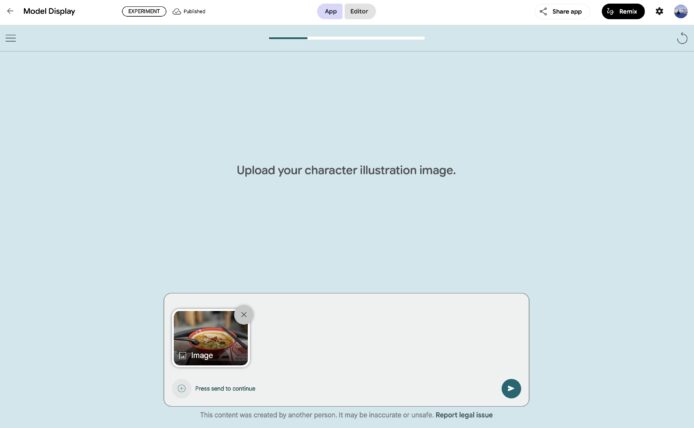Click the plus add-attachment icon

(181, 388)
